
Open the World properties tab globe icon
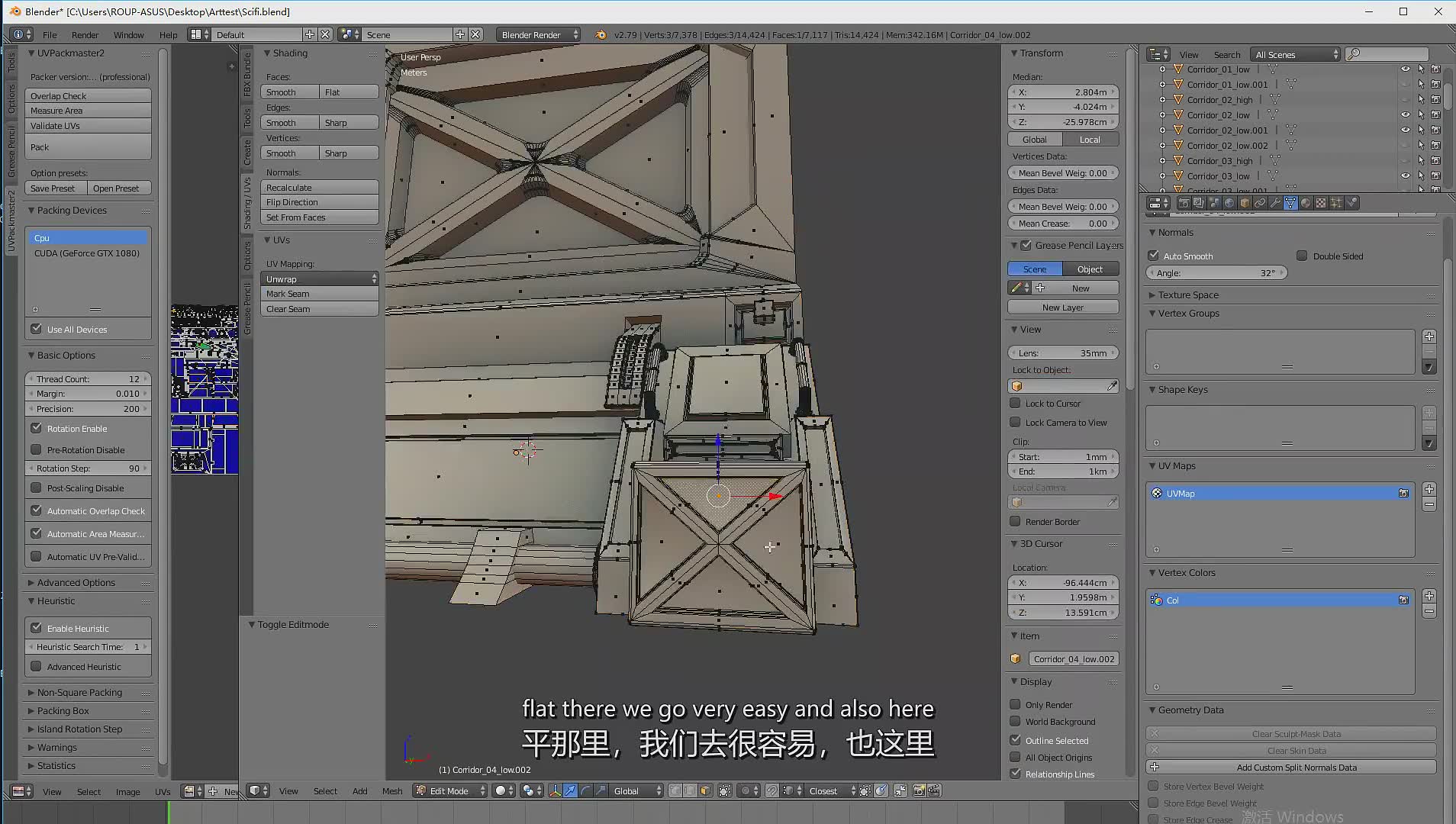pyautogui.click(x=1229, y=203)
